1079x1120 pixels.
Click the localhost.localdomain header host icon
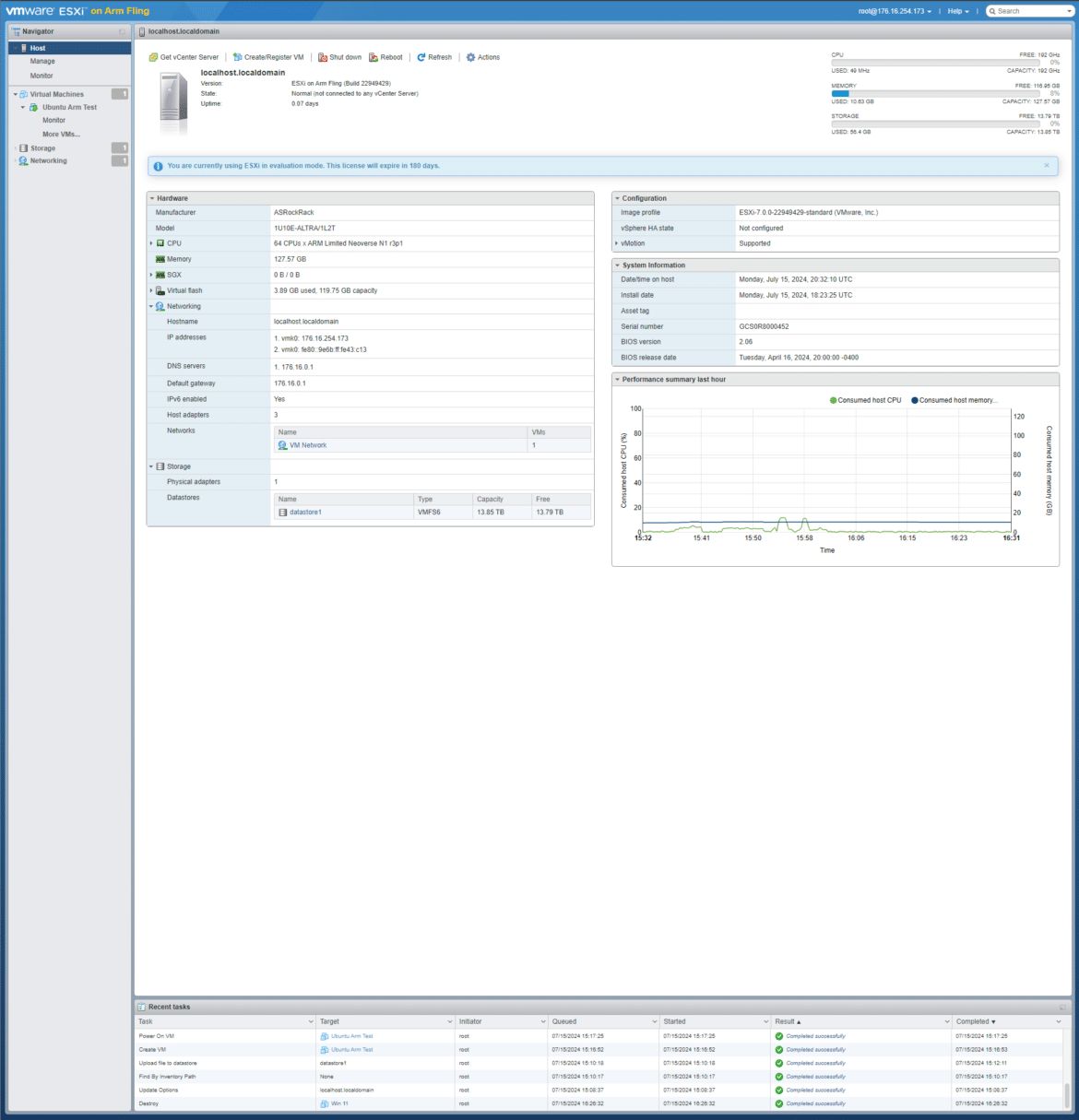[142, 32]
